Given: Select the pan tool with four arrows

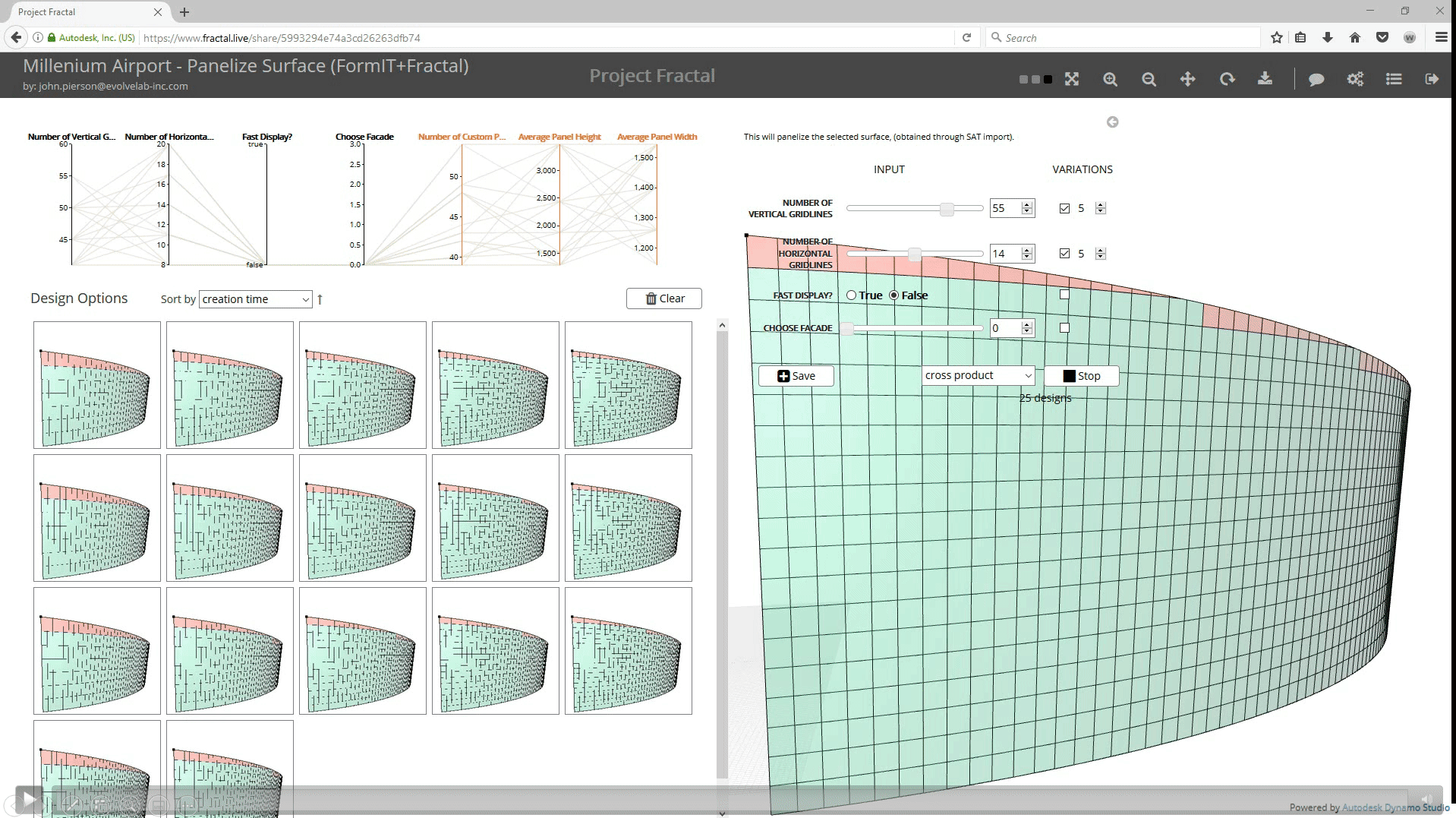Looking at the screenshot, I should 1187,79.
